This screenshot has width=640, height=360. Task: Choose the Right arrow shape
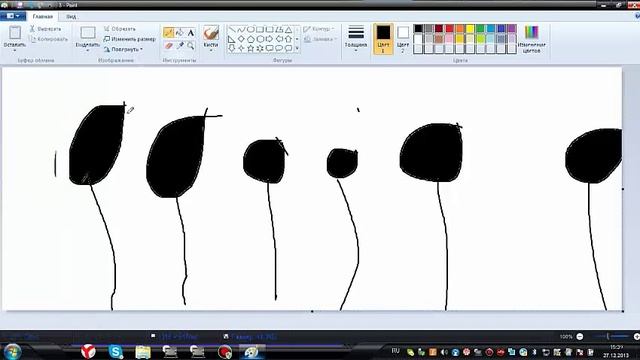pos(269,39)
